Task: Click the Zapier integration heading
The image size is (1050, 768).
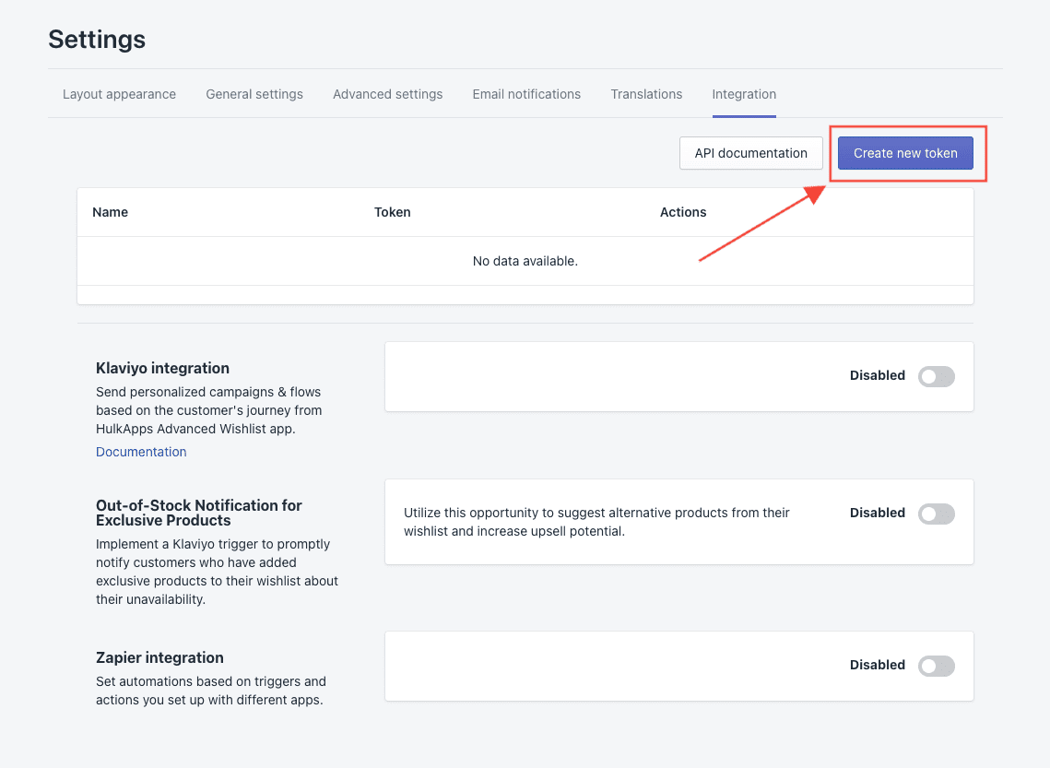Action: [159, 658]
